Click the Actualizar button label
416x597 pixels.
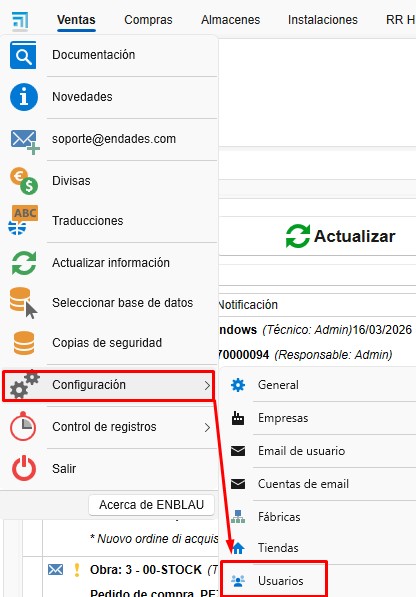coord(355,236)
